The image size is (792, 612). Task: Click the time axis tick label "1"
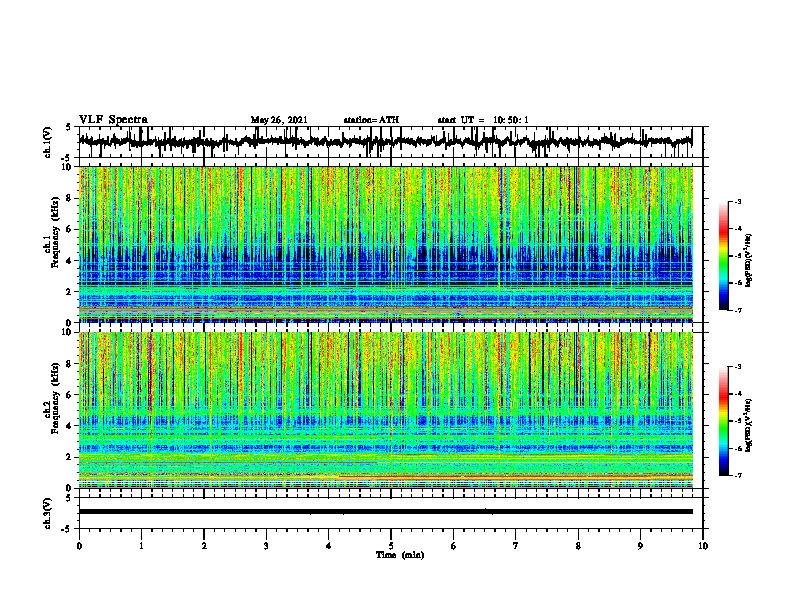click(141, 546)
